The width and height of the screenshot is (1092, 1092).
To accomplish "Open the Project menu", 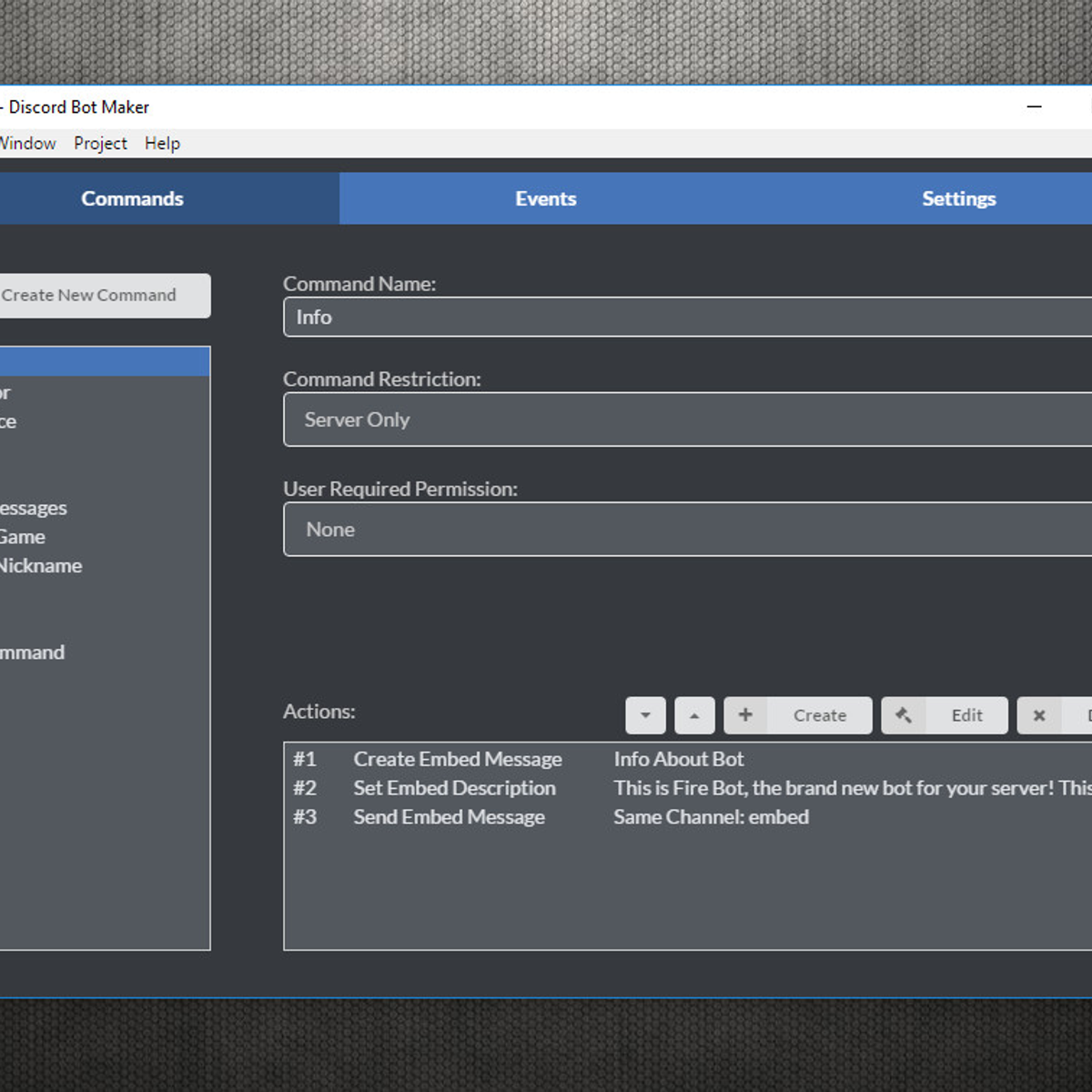I will pyautogui.click(x=100, y=144).
